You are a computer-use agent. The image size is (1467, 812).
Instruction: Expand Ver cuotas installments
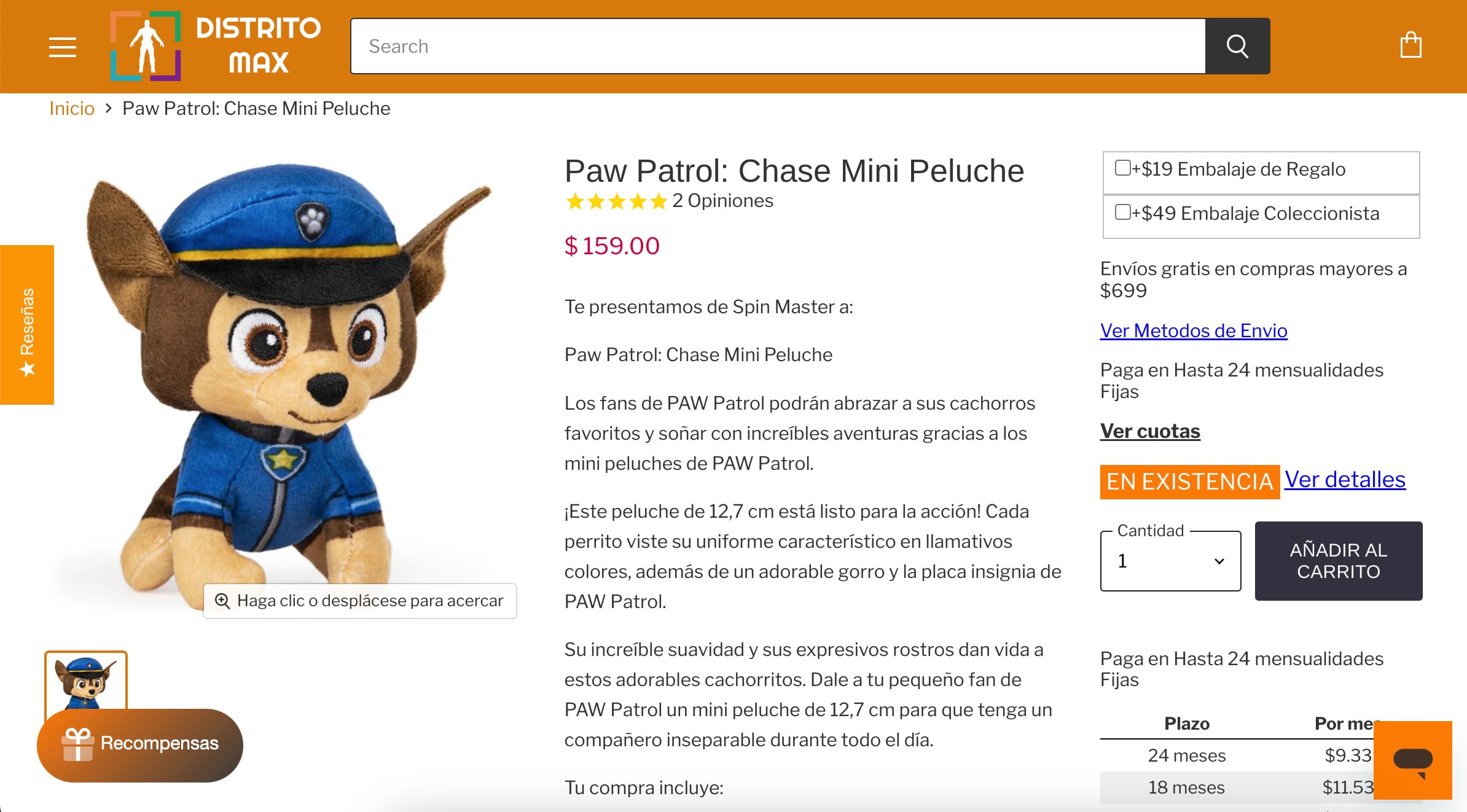click(1149, 431)
